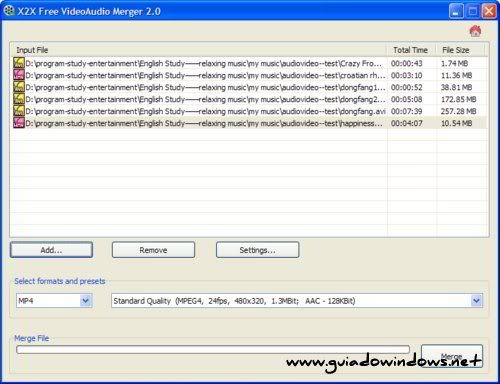This screenshot has height=384, width=500.
Task: Select the croatian rh... file path
Action: click(205, 75)
